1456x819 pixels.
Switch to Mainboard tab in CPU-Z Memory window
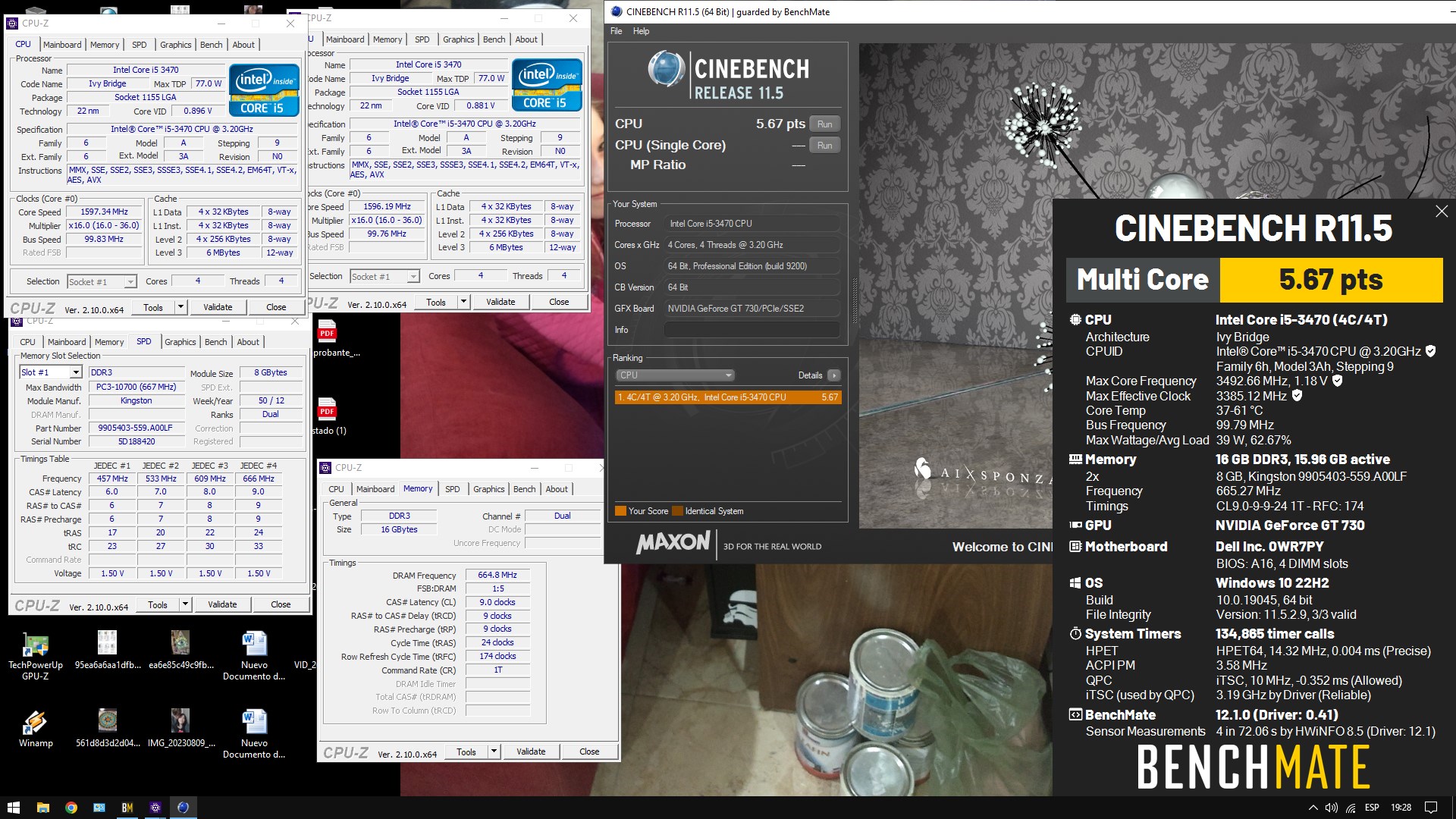375,489
